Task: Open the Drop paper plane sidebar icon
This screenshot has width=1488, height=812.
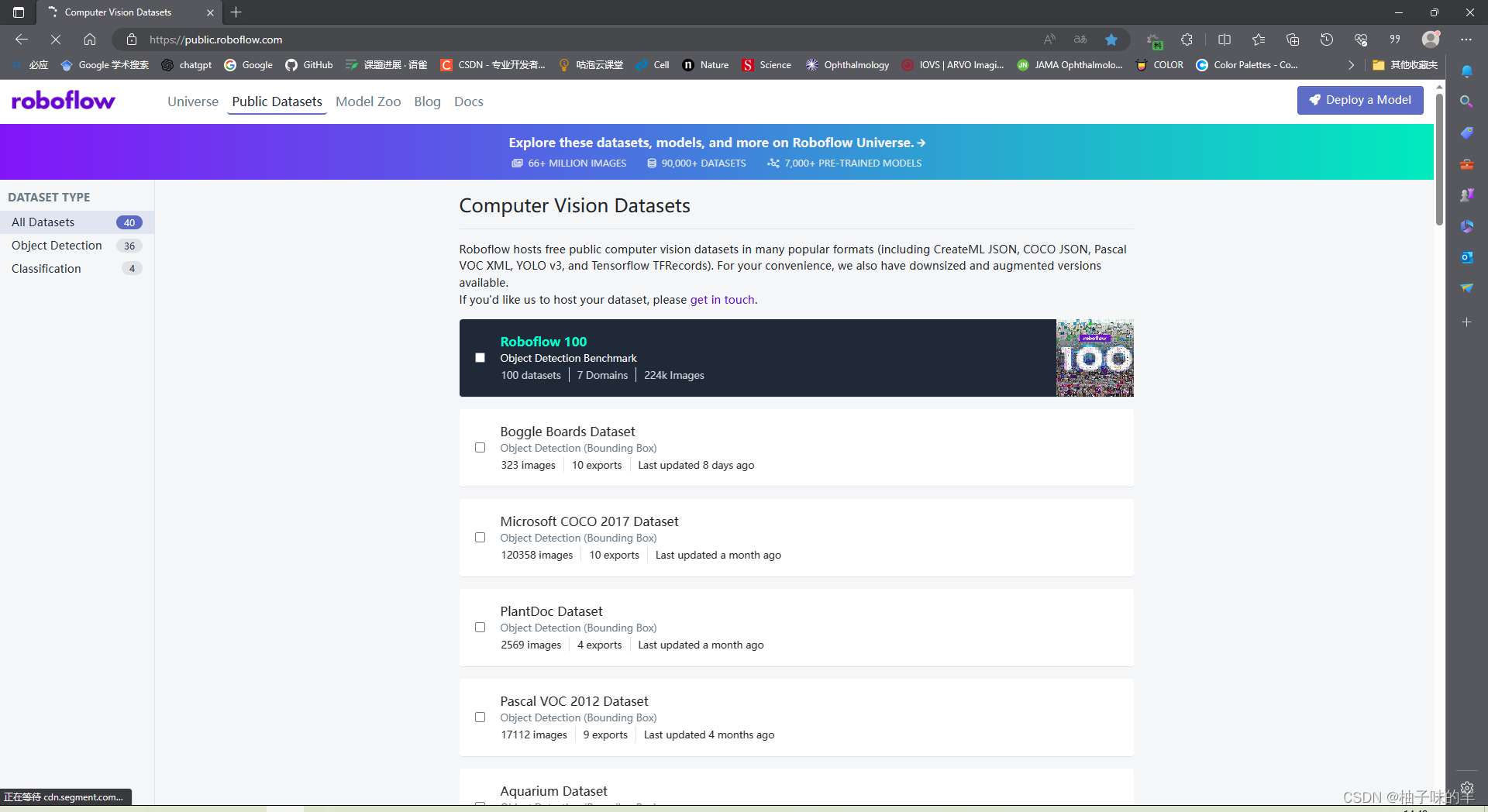Action: [x=1466, y=288]
